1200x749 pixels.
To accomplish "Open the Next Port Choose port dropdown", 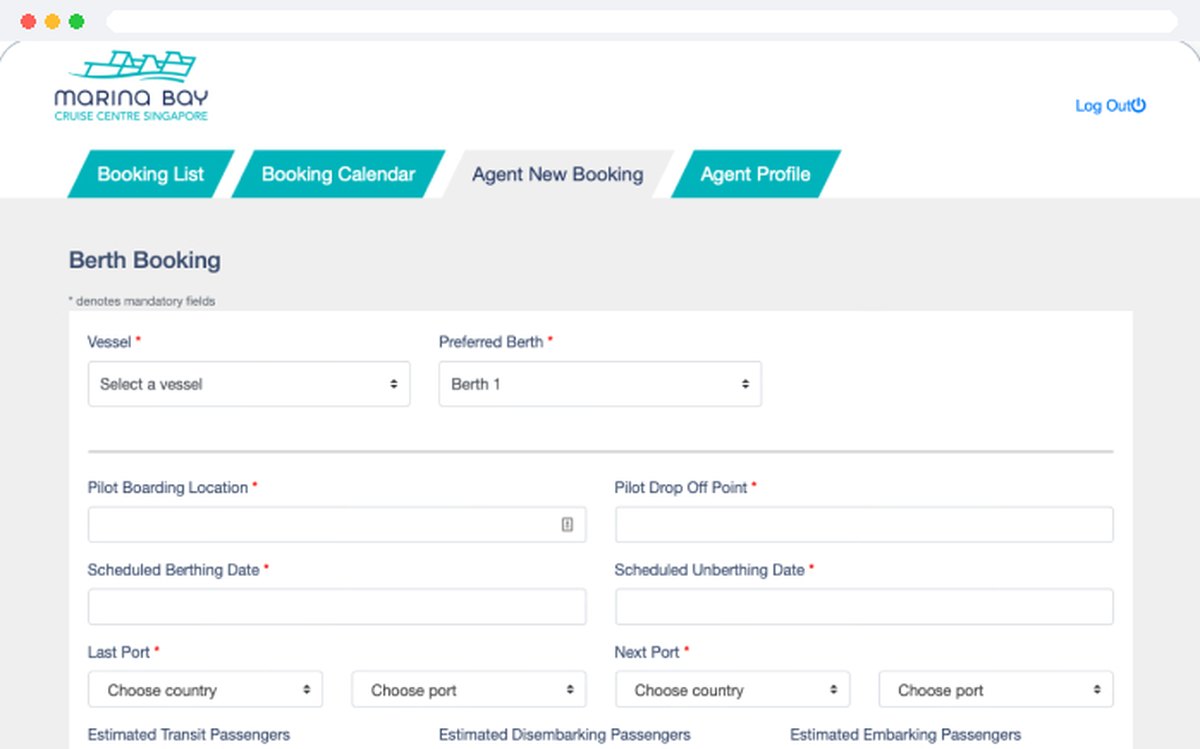I will (x=996, y=690).
